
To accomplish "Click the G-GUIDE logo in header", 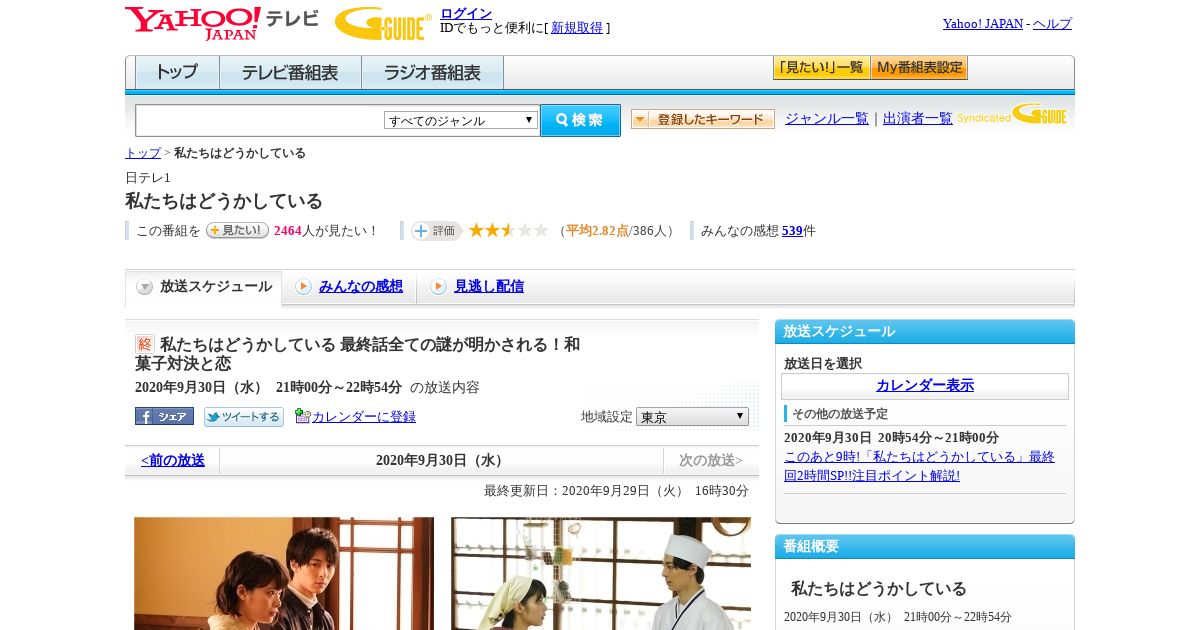I will (383, 23).
